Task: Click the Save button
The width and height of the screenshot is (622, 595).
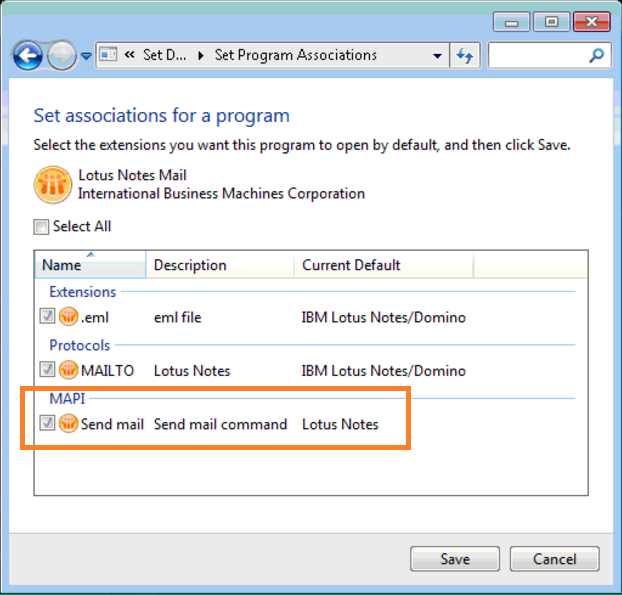Action: point(455,559)
